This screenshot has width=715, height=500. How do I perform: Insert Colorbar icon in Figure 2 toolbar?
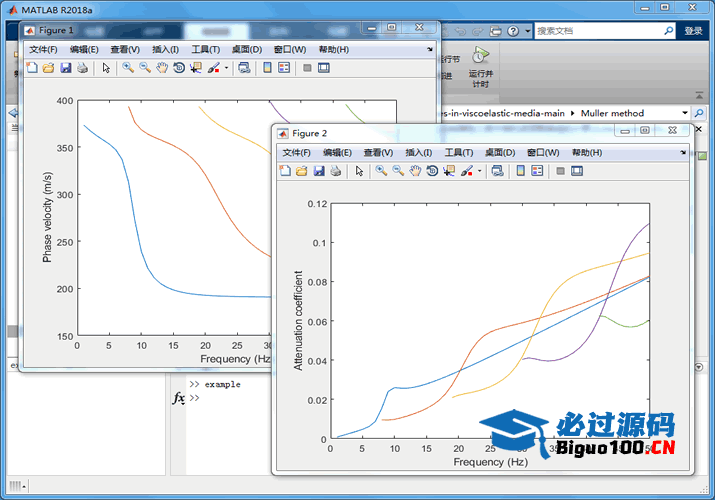tap(520, 171)
